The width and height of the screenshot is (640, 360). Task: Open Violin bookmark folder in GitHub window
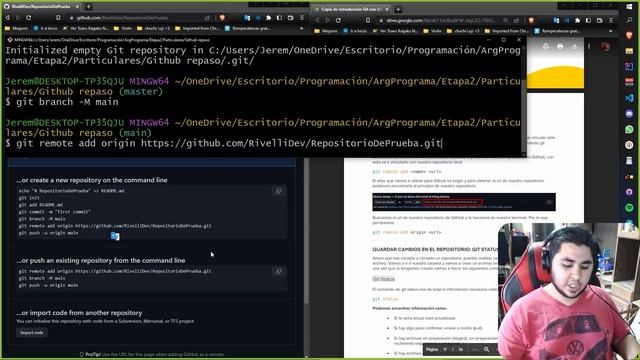coord(123,28)
